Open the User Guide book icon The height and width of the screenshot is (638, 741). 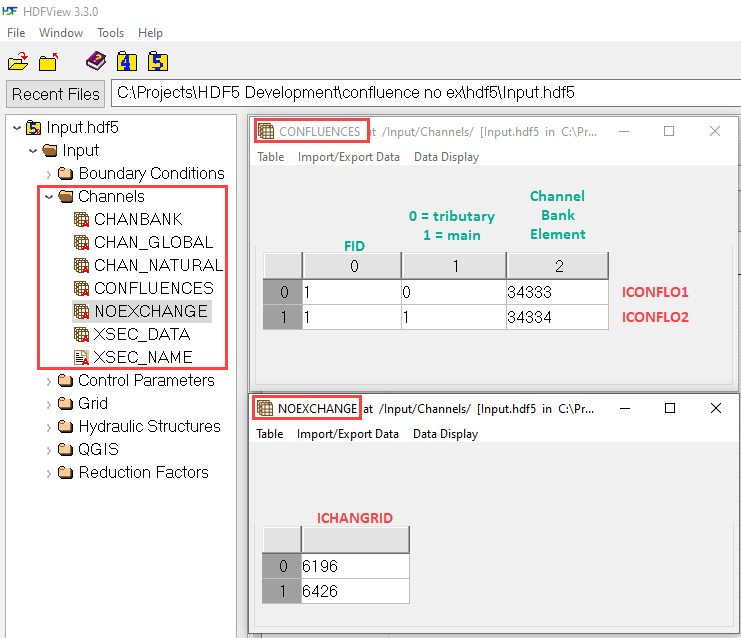click(x=96, y=62)
